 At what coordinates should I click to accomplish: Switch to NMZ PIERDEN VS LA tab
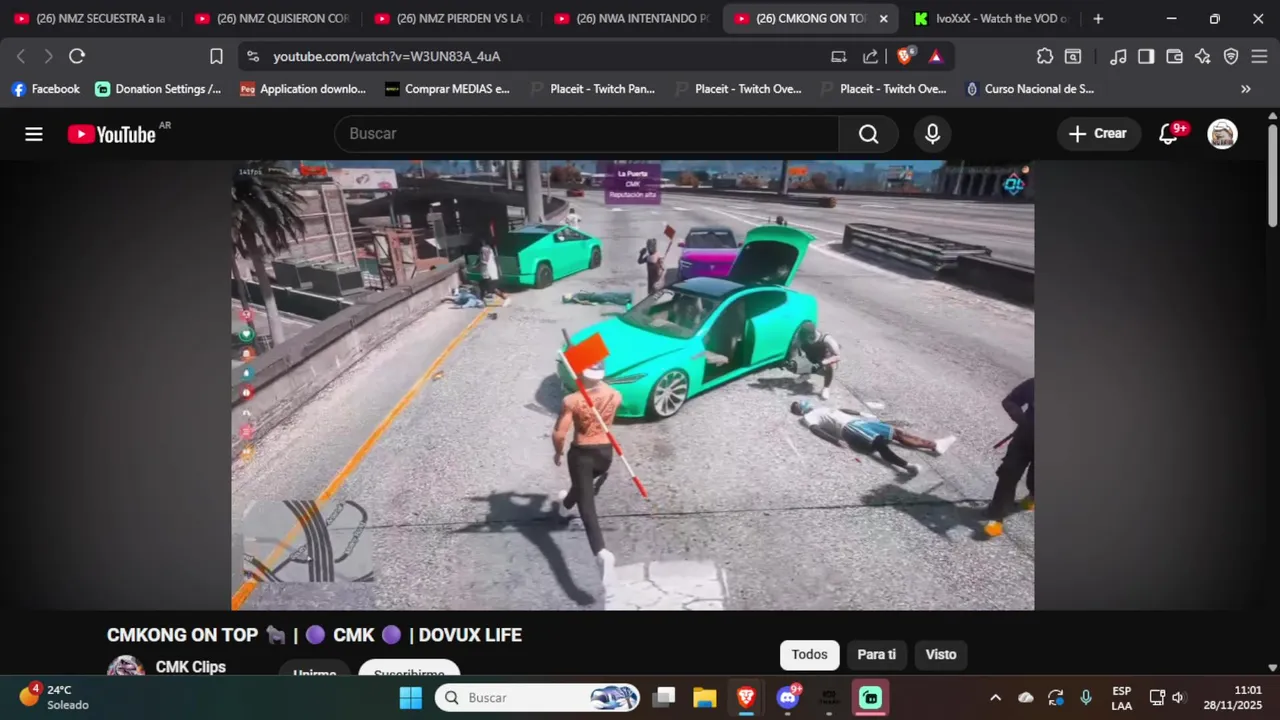tap(452, 18)
